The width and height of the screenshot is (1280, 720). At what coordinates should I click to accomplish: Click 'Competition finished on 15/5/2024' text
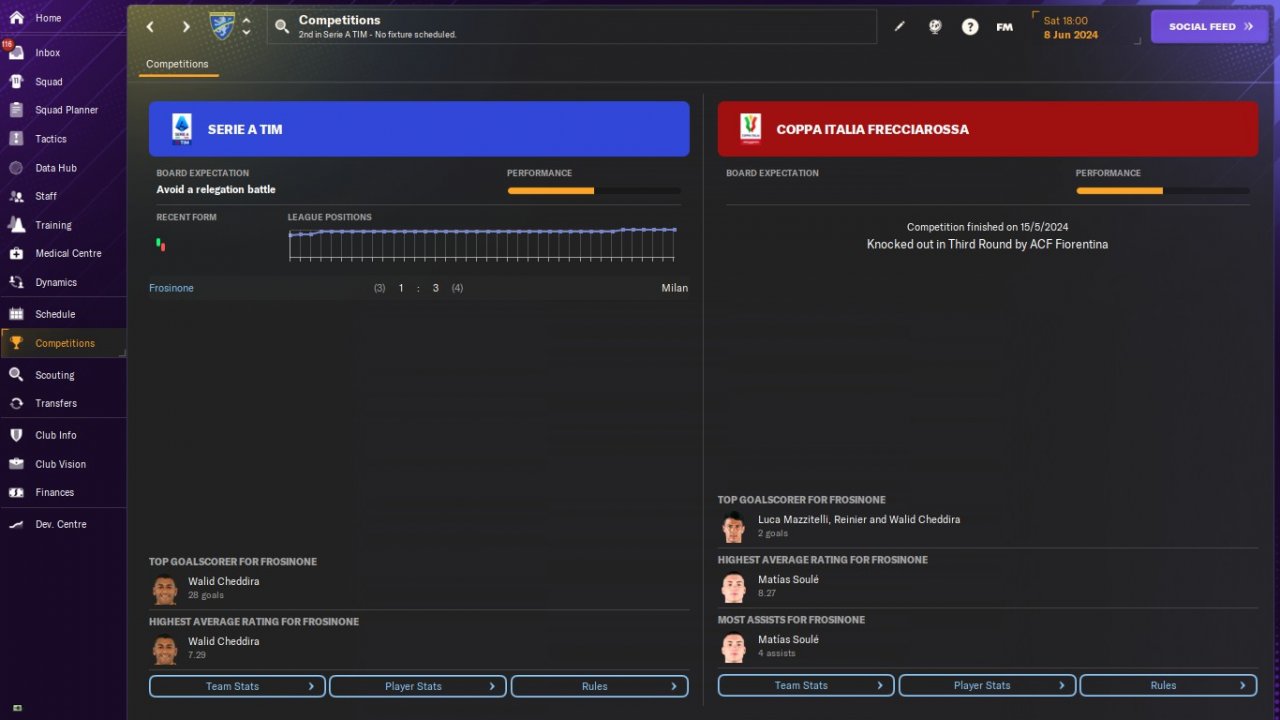[987, 227]
